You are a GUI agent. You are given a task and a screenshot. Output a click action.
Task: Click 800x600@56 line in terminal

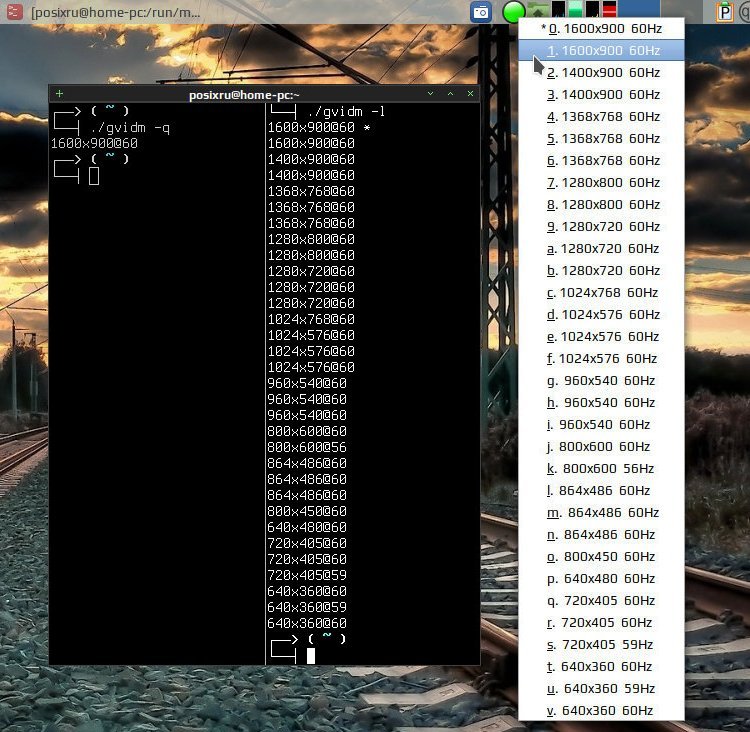[x=307, y=447]
